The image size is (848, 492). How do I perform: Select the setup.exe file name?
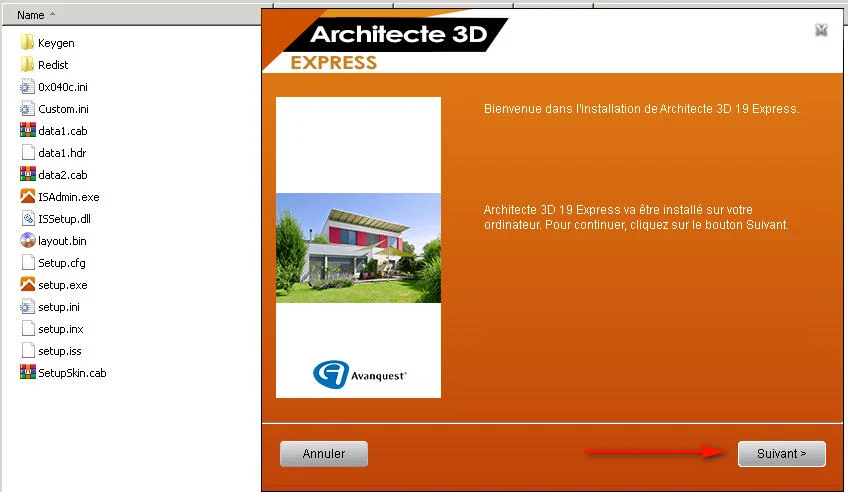point(63,285)
